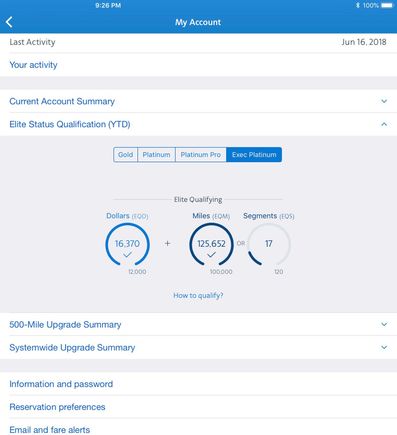Viewport: 397px width, 435px height.
Task: Select the Exec Platinum status tab
Action: (x=254, y=155)
